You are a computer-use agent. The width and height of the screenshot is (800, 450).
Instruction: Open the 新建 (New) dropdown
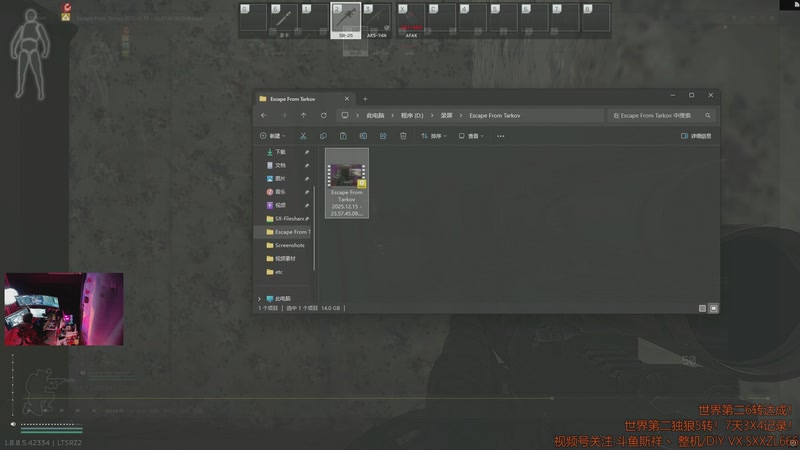[x=272, y=136]
